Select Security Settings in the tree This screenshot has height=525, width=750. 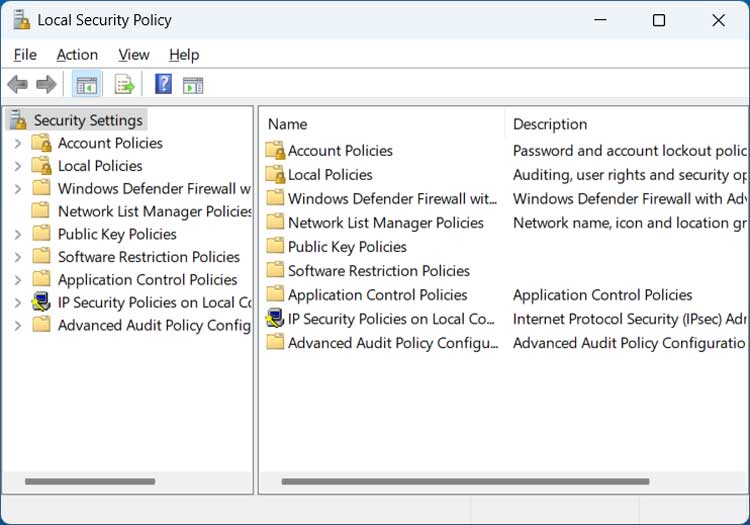coord(88,120)
